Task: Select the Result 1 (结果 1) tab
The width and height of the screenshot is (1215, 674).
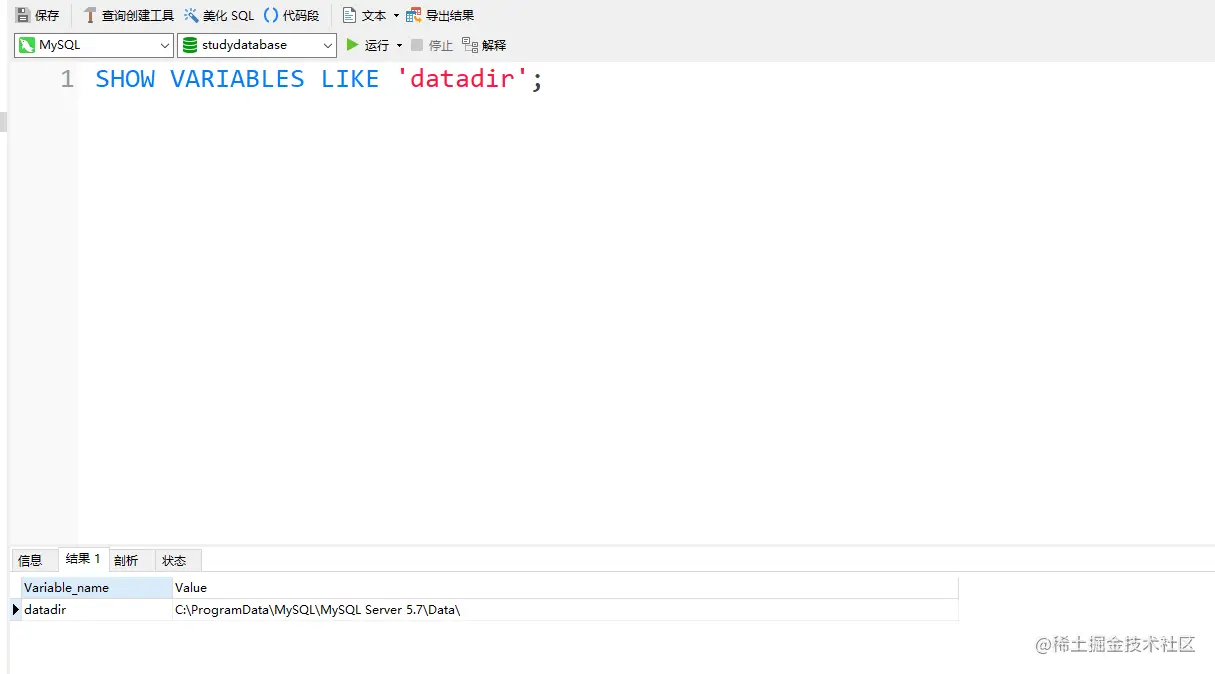Action: [x=83, y=559]
